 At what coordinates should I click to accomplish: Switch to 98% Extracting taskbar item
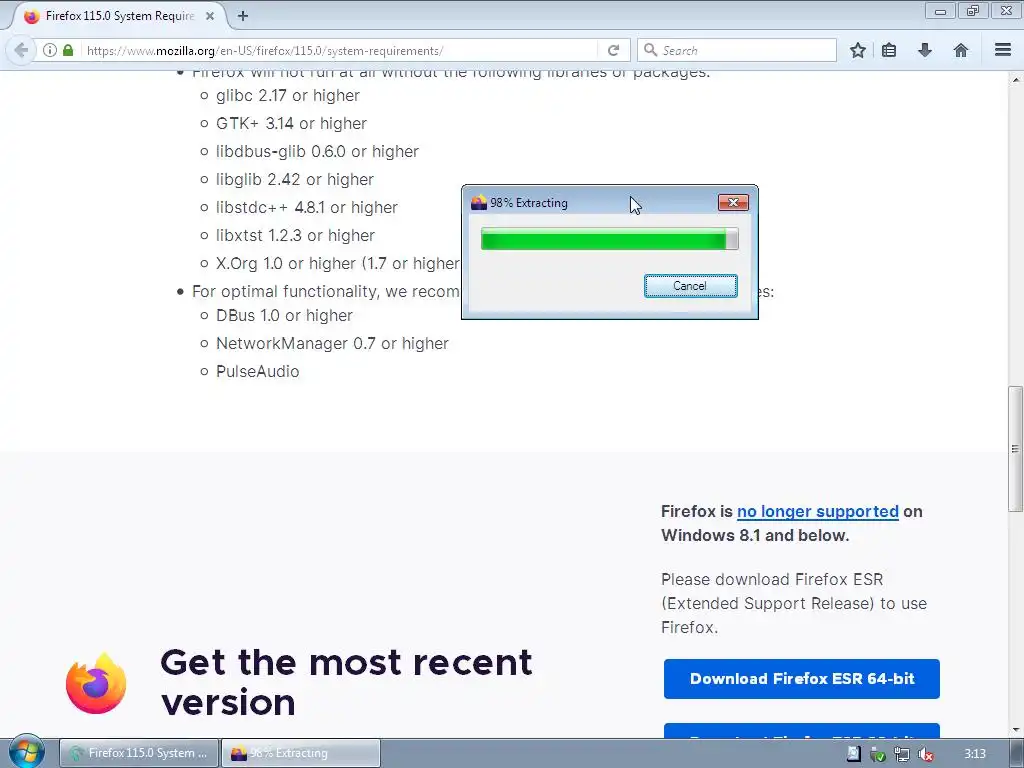pos(300,753)
